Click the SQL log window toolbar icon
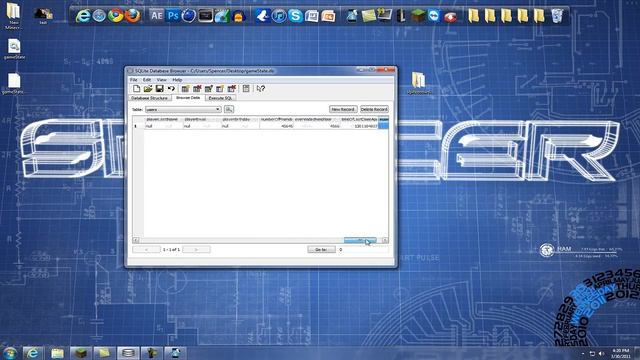Viewport: 640px width, 360px height. [246, 89]
